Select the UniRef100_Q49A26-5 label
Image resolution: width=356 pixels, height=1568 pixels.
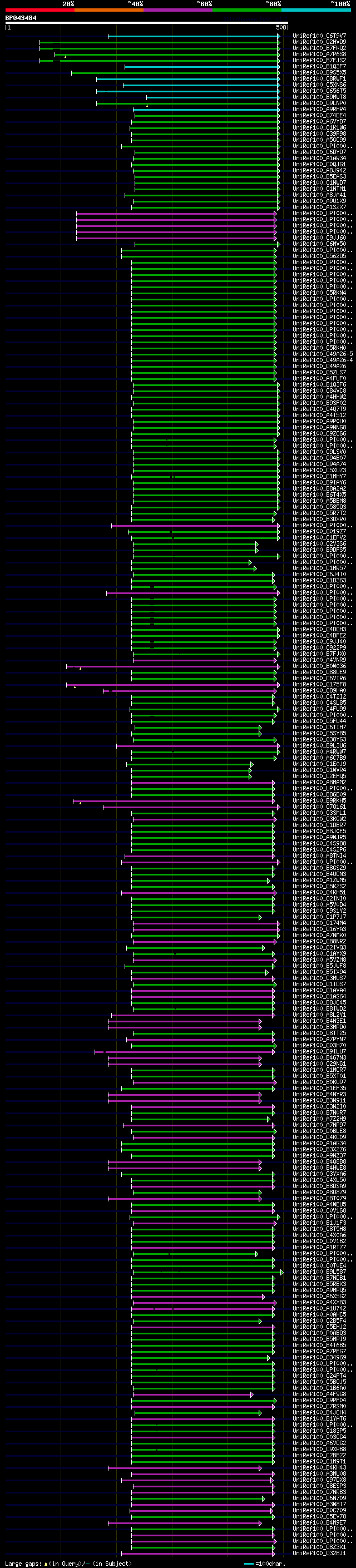pos(323,354)
